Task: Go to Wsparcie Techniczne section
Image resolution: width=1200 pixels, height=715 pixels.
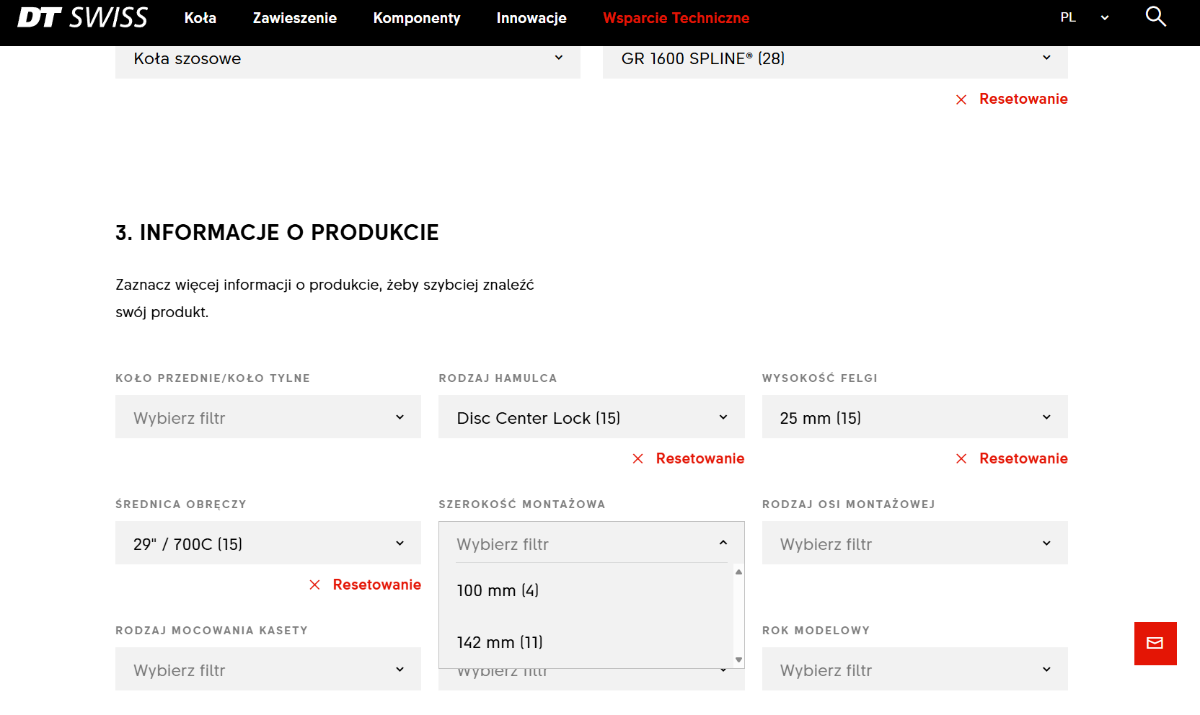Action: (675, 18)
